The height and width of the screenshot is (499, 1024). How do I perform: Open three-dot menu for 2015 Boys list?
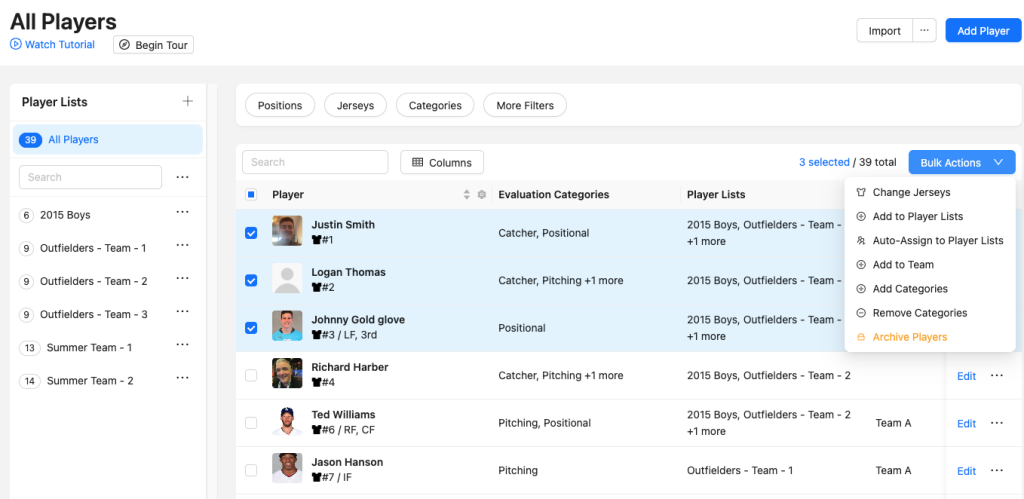(182, 213)
